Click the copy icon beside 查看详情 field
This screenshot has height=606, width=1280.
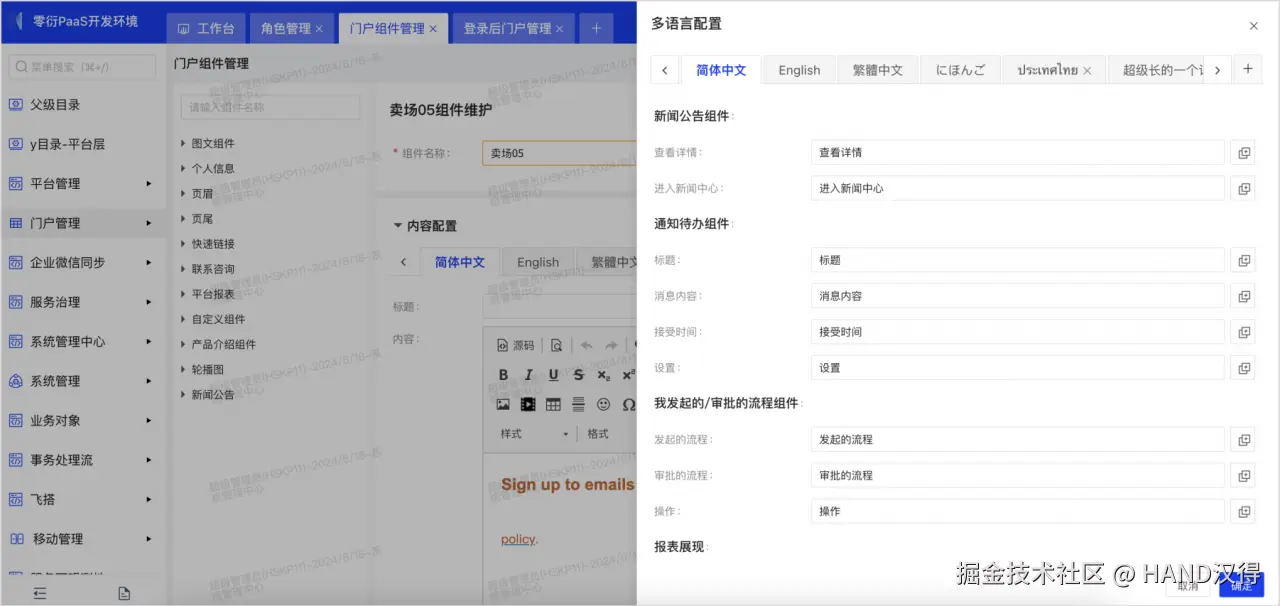point(1243,153)
